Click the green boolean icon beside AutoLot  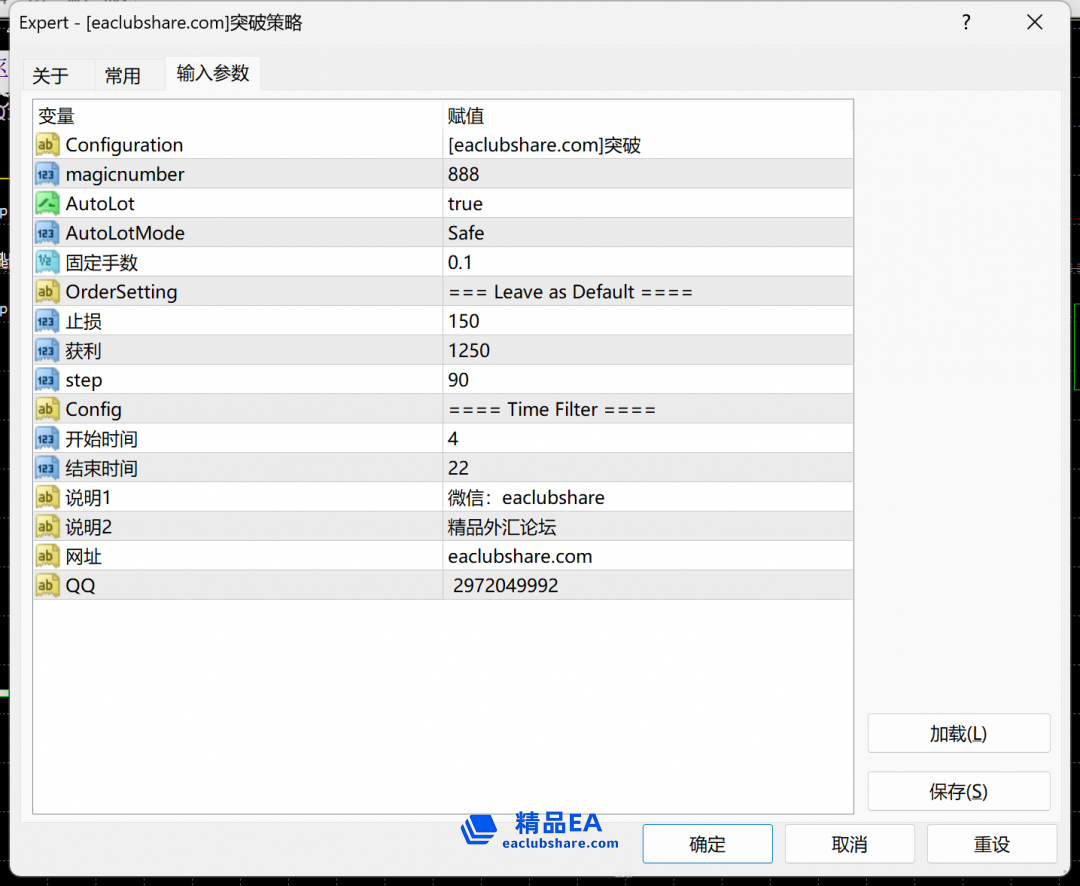coord(47,203)
